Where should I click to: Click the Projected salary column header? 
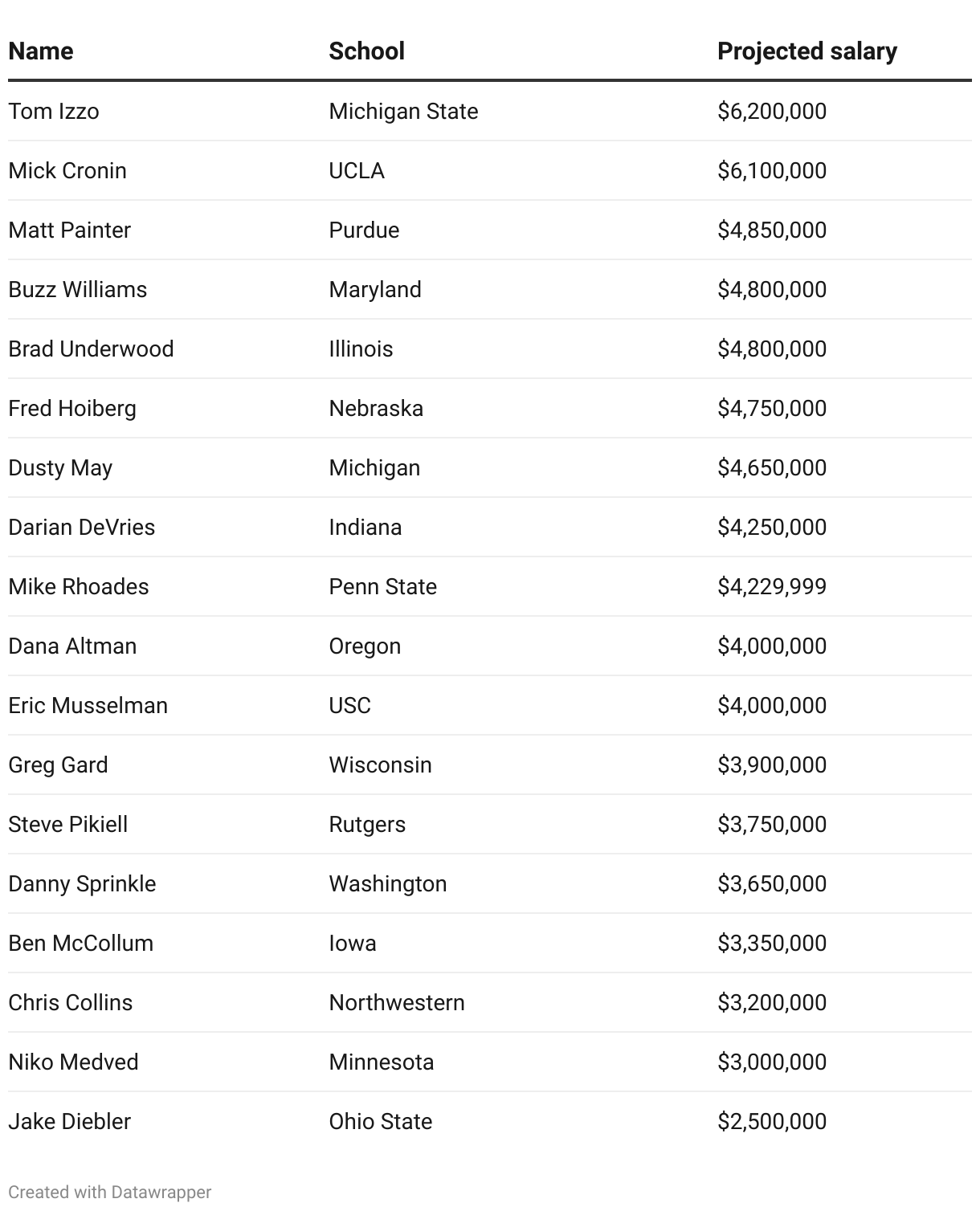806,51
